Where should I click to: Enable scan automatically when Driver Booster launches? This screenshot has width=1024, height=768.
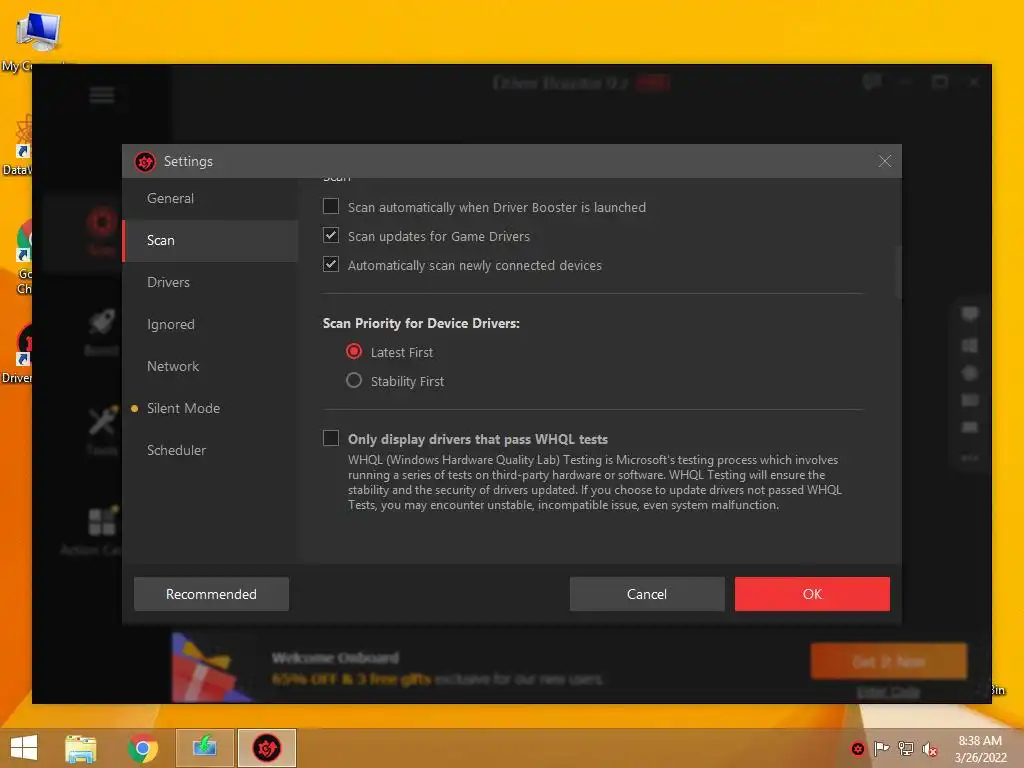(331, 206)
